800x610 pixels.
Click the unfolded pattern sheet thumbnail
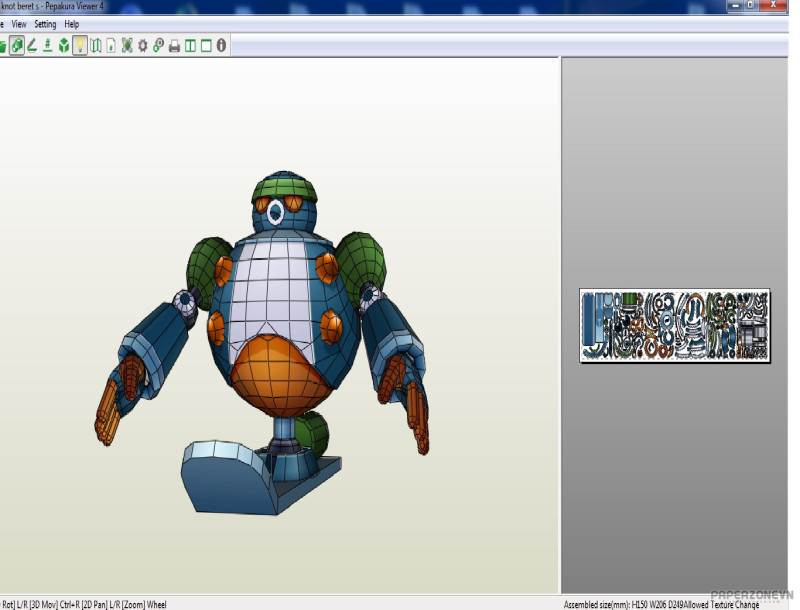[x=674, y=325]
